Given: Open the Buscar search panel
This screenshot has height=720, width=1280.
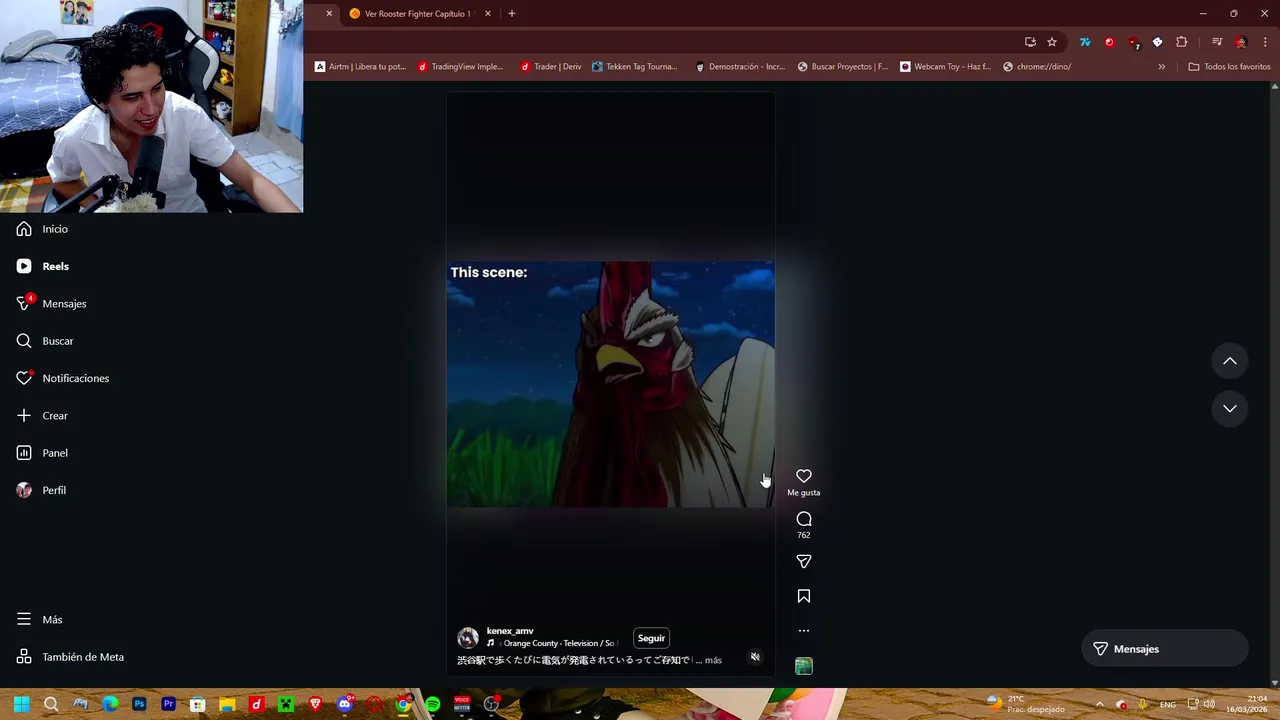Looking at the screenshot, I should pos(44,341).
